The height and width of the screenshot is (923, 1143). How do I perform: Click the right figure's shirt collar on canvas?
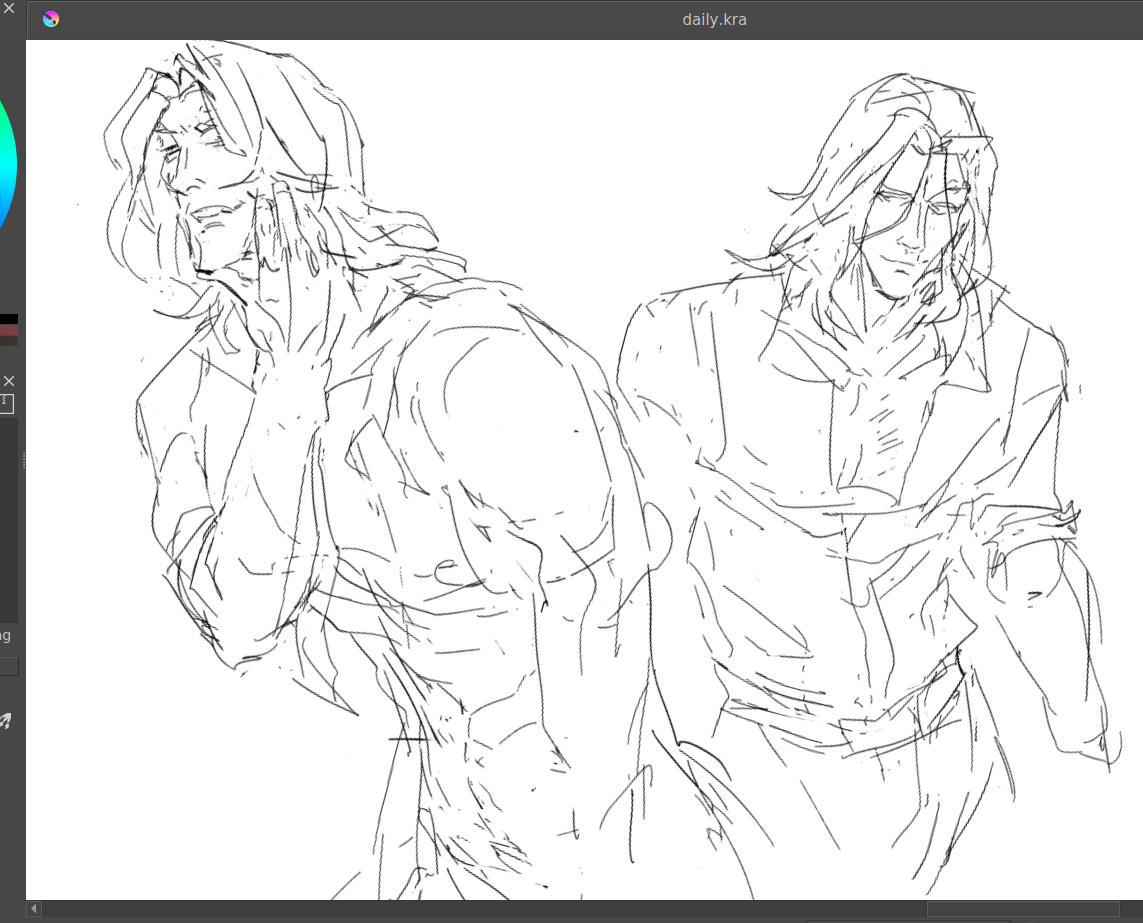coord(960,370)
